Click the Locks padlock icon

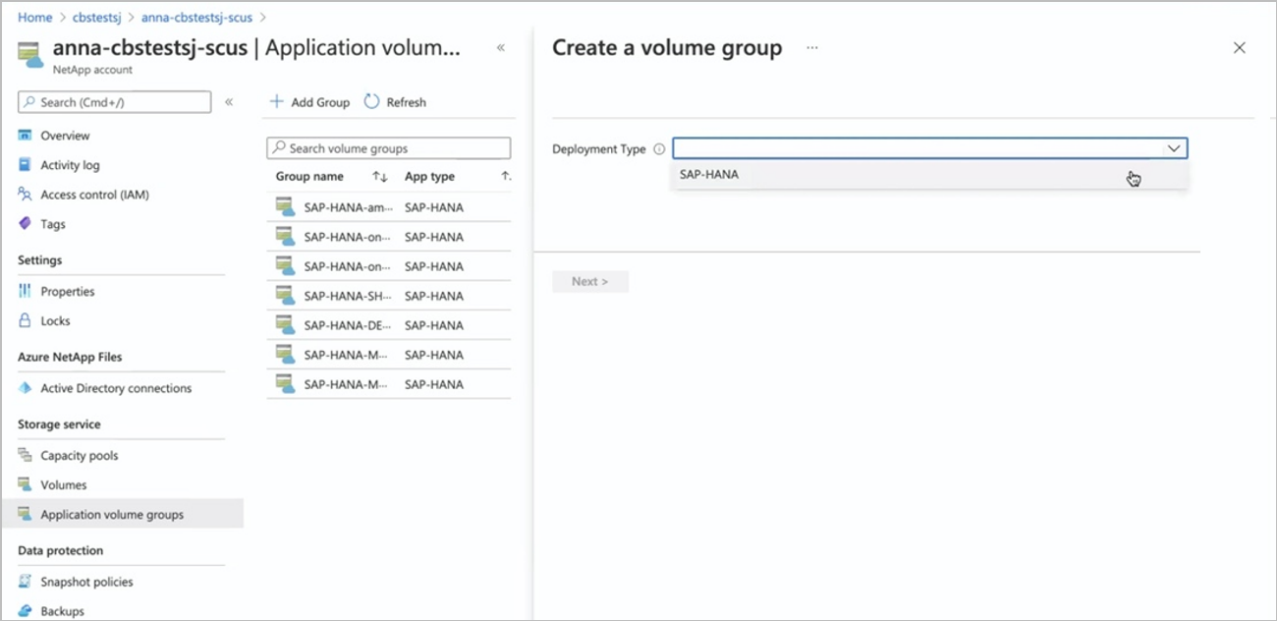coord(25,321)
